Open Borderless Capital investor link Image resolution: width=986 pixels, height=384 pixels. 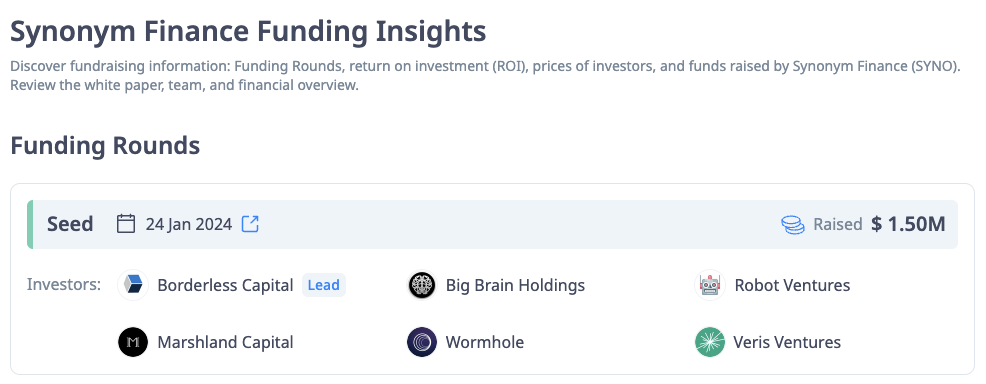click(225, 285)
